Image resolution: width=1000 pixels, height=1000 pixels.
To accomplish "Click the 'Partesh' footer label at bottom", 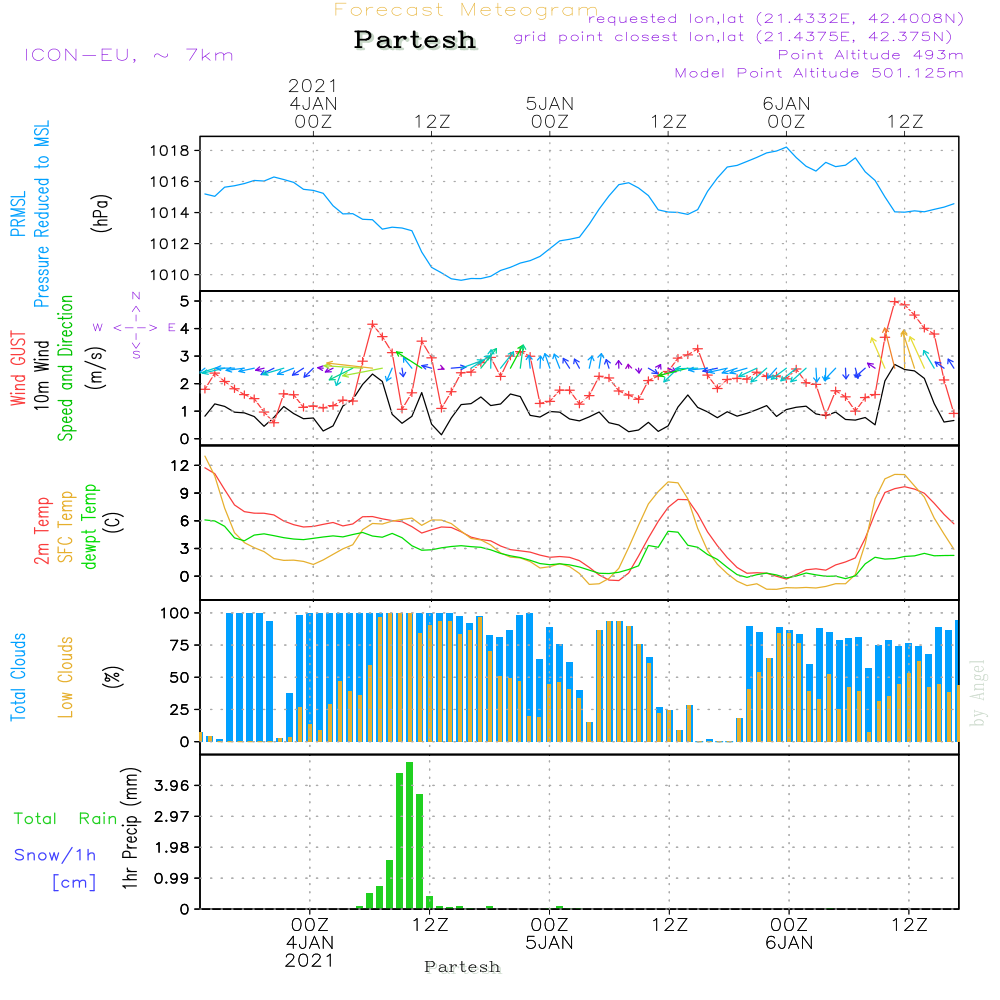I will click(x=462, y=967).
